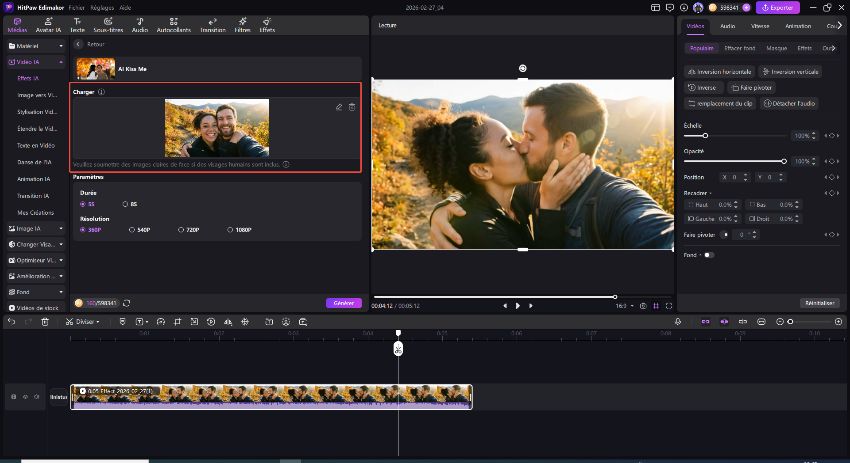
Task: Click the rotate handle above the preview image
Action: [x=523, y=68]
